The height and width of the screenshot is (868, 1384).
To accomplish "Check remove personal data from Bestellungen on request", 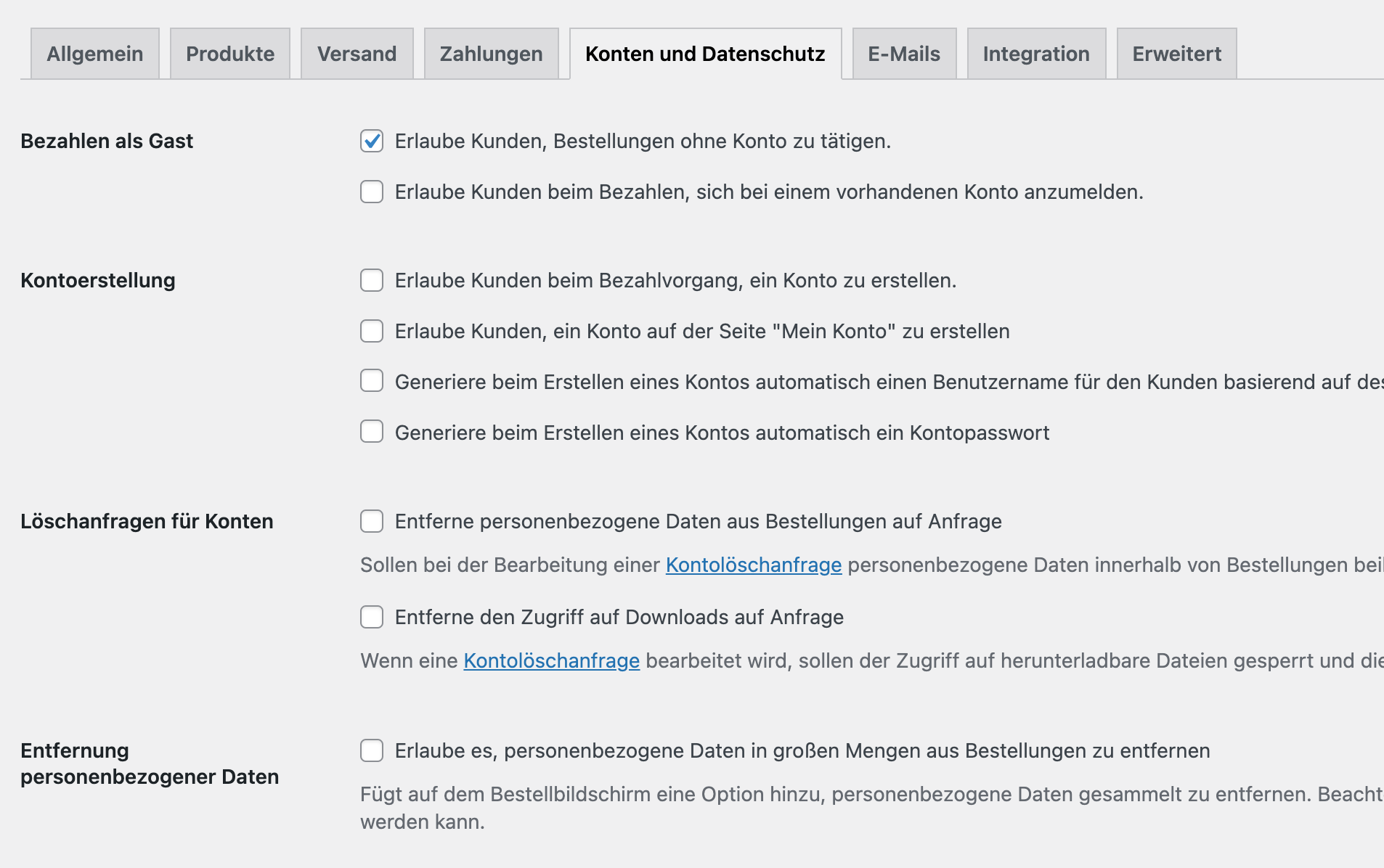I will [x=372, y=521].
